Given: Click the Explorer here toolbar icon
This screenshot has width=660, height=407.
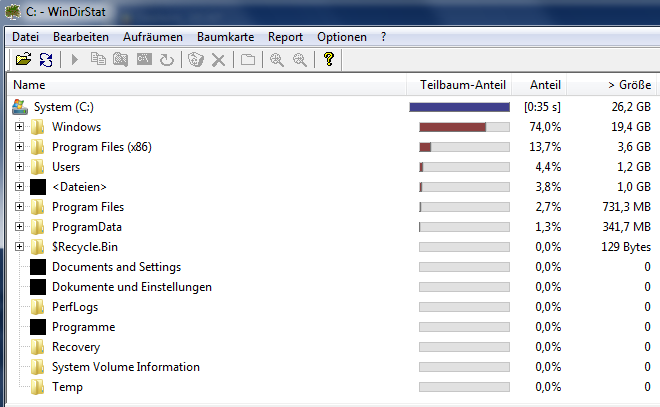Looking at the screenshot, I should [x=120, y=59].
